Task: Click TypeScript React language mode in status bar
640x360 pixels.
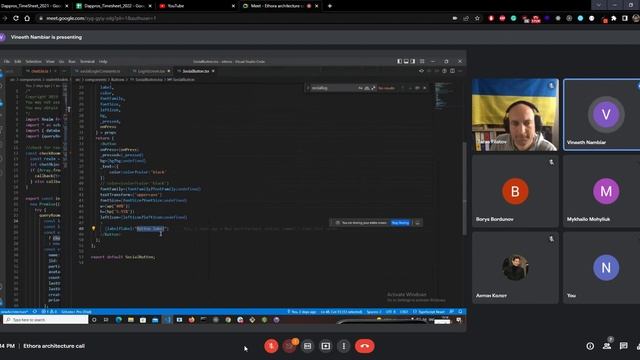Action: coord(431,312)
